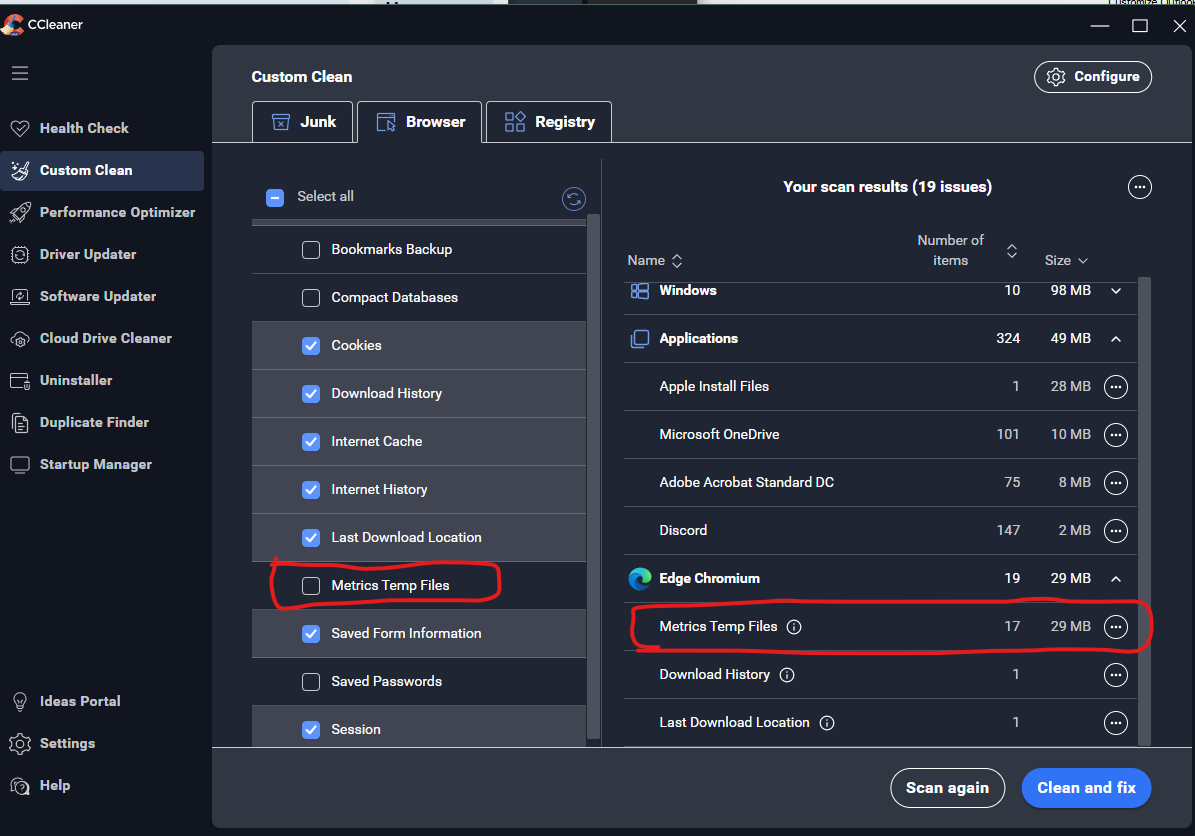This screenshot has height=836, width=1195.
Task: Click the hamburger menu icon in sidebar
Action: pyautogui.click(x=20, y=73)
